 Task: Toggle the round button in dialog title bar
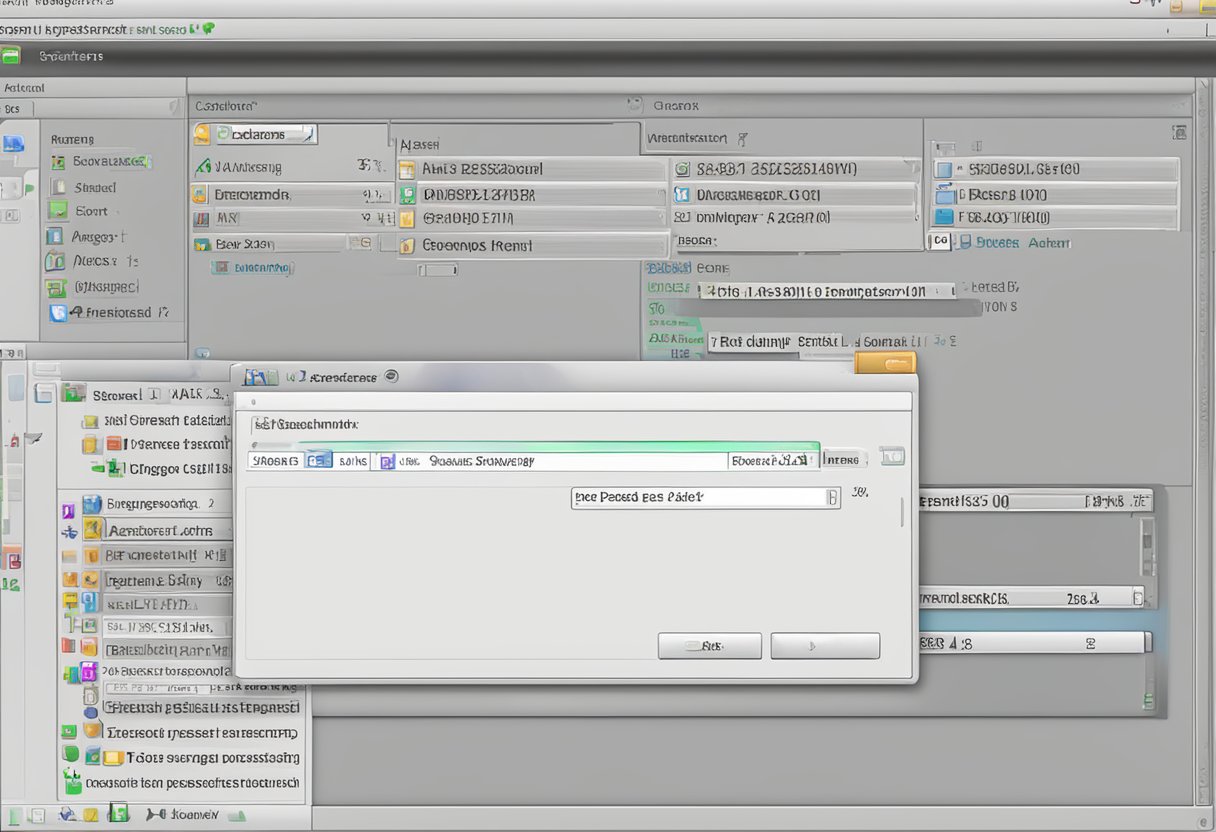[391, 377]
